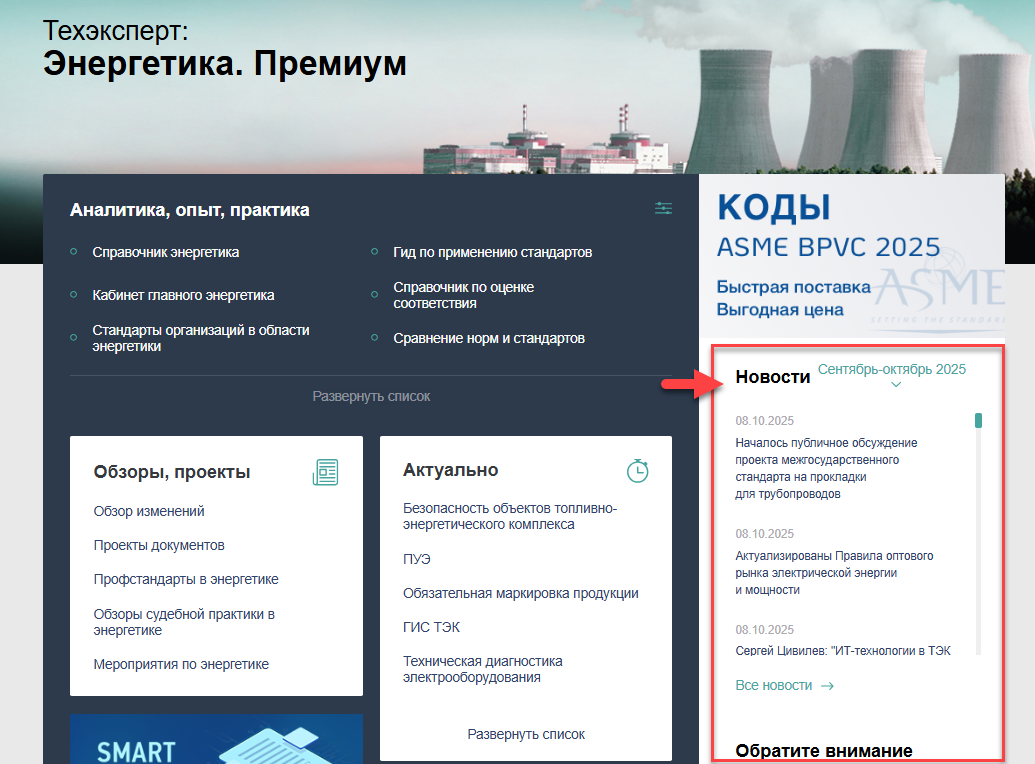Open the Сентябрь-октябрь 2025 news period dropdown

coord(892,371)
